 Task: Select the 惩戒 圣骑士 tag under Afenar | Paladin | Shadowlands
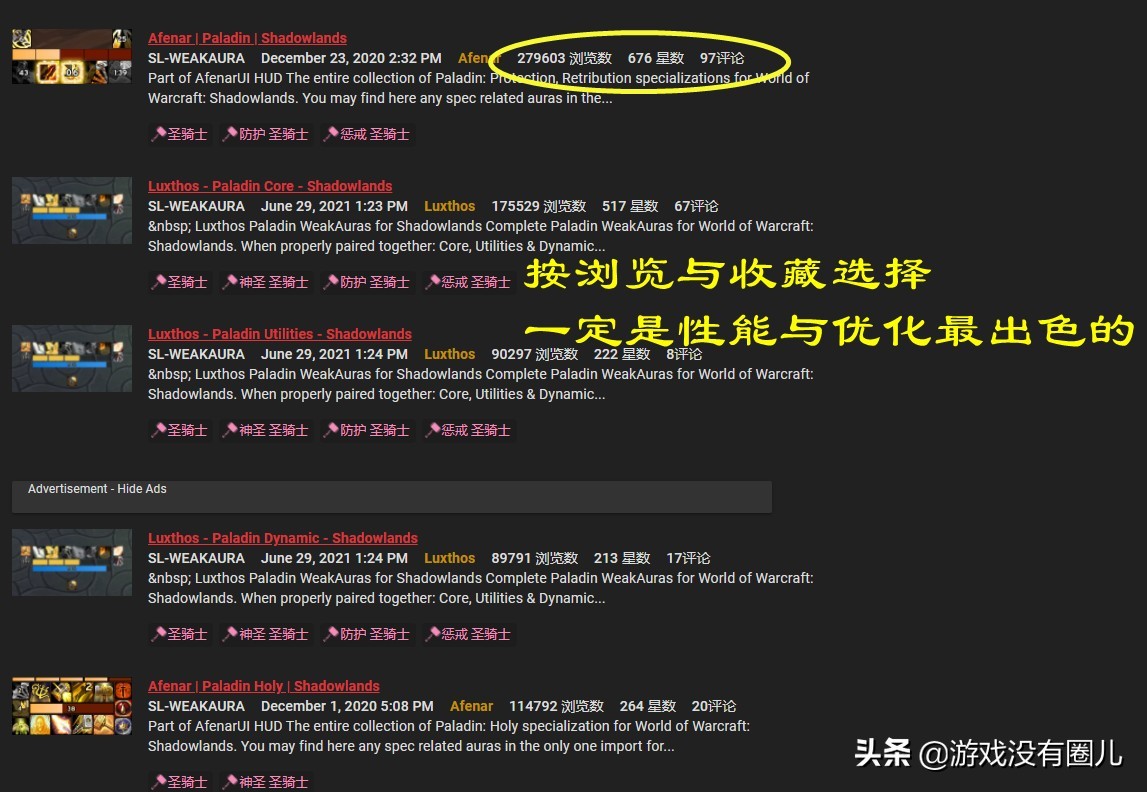367,134
